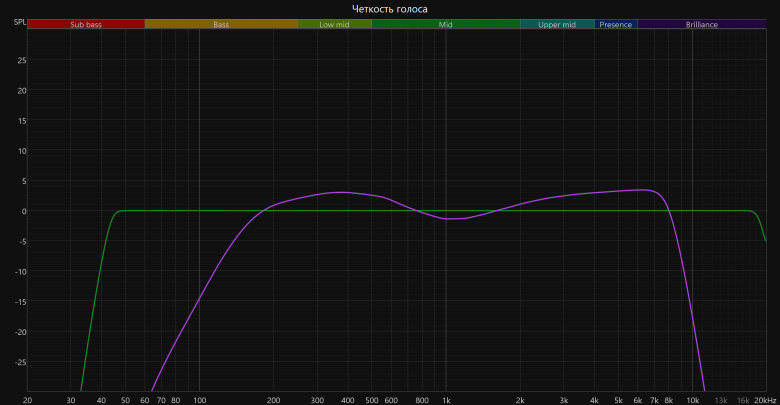
Task: Click the 80 Hz frequency label
Action: click(176, 400)
